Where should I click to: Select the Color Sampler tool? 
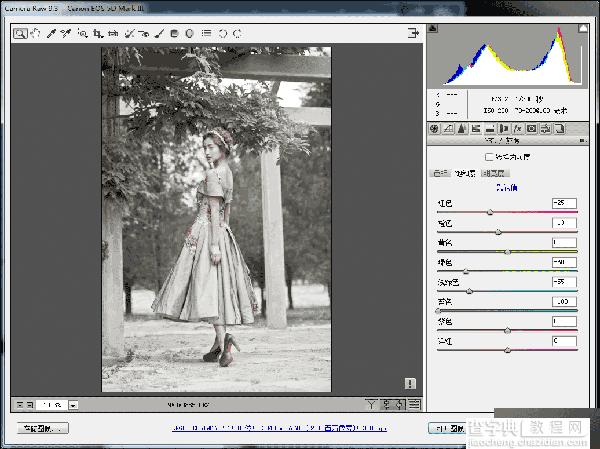pos(65,34)
